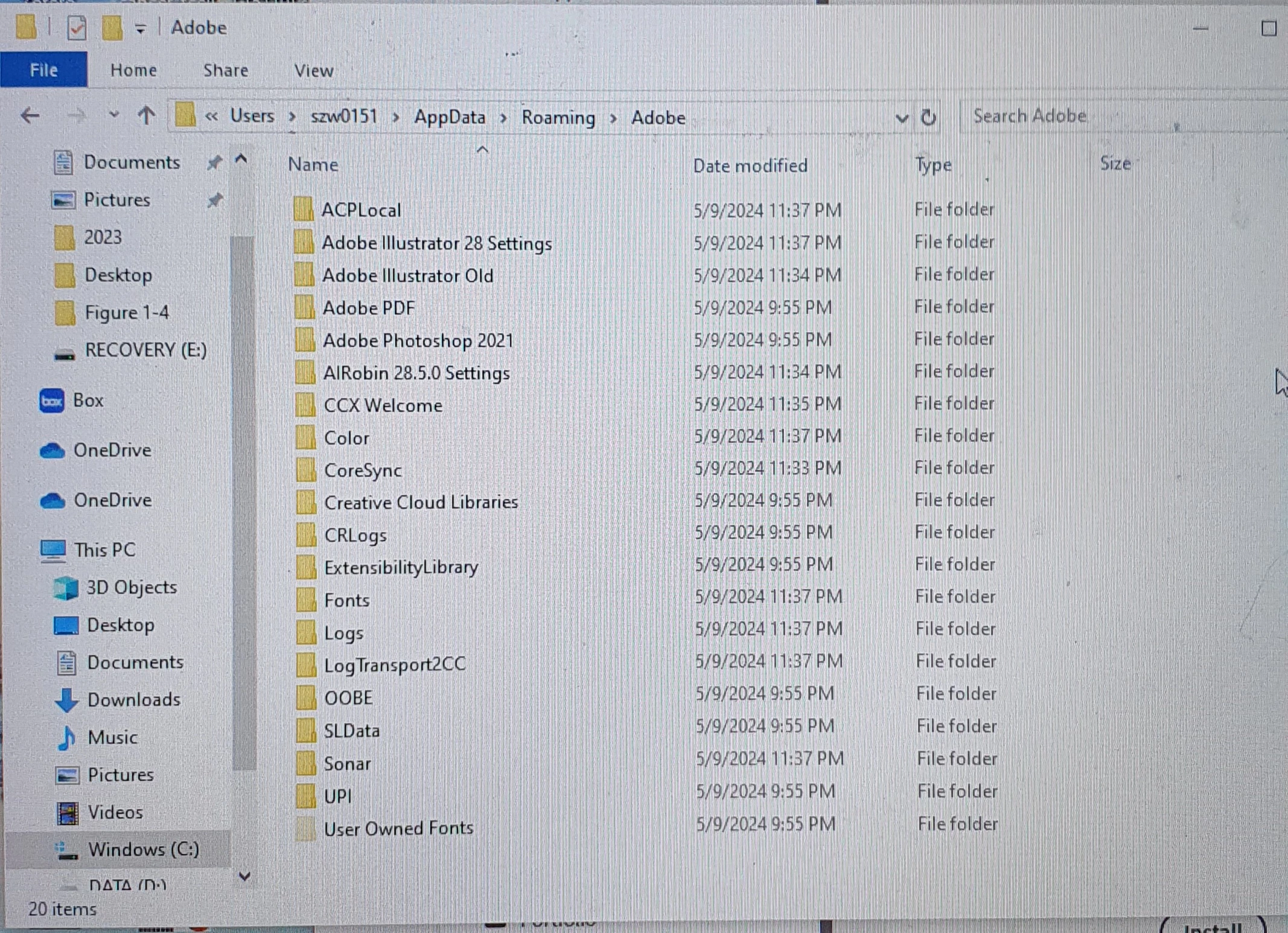1288x933 pixels.
Task: Sort by the Date modified column header
Action: coord(750,165)
